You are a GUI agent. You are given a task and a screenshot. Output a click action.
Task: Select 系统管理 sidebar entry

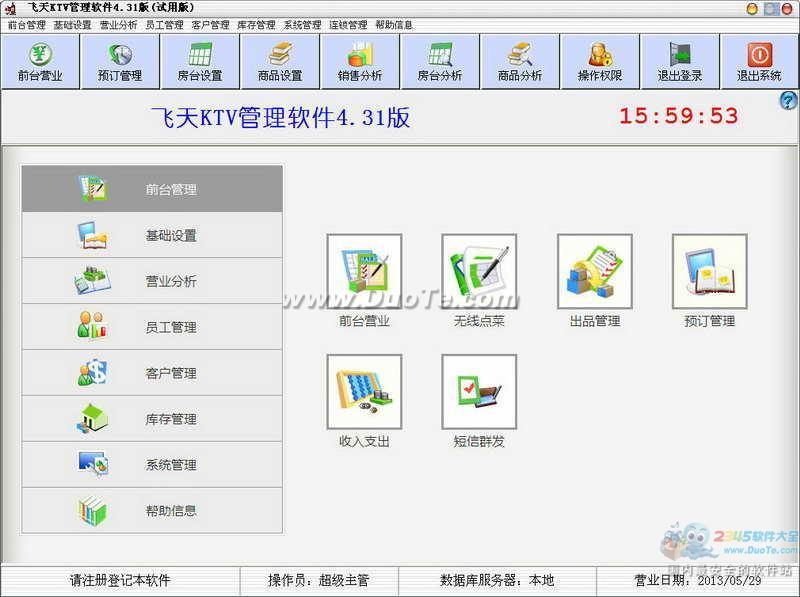point(152,465)
